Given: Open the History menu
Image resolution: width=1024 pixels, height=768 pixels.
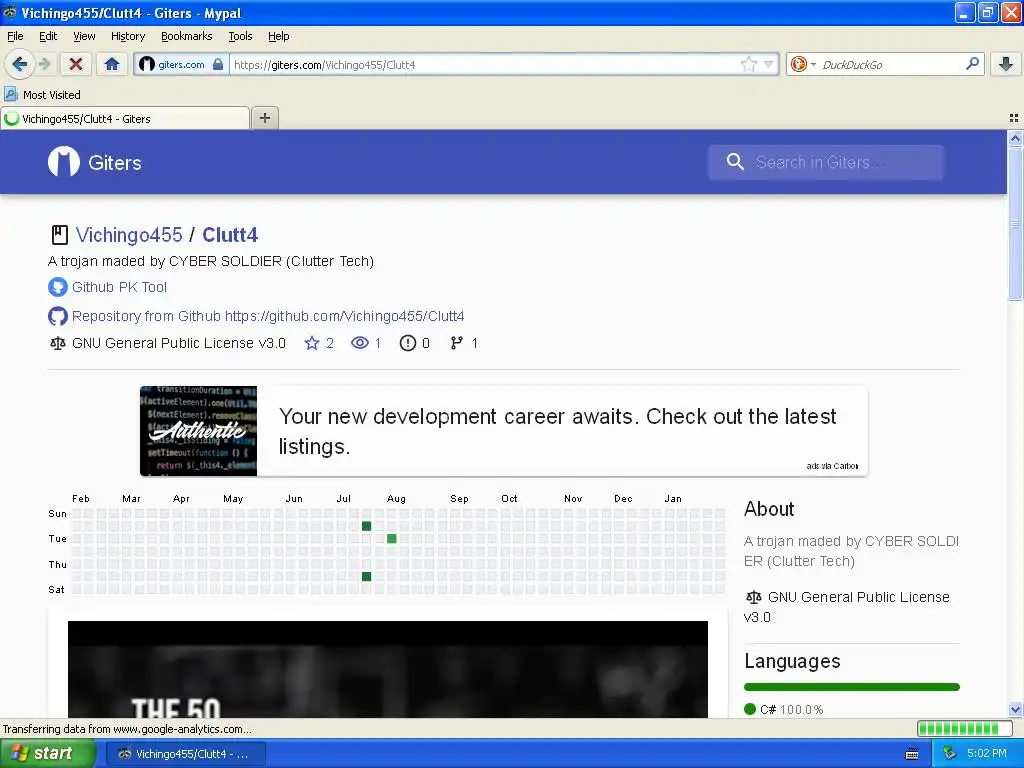Looking at the screenshot, I should [x=127, y=36].
